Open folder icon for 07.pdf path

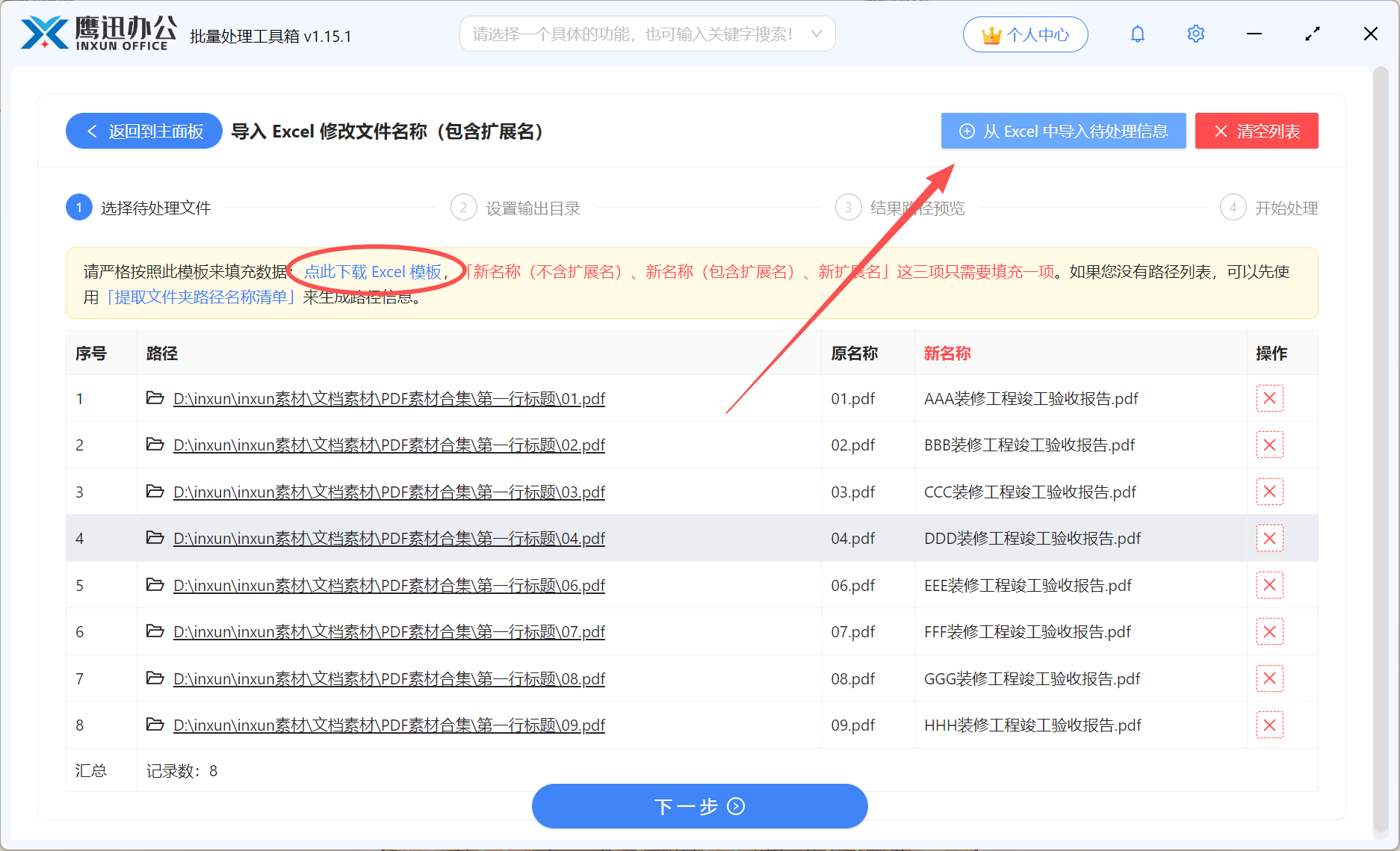pos(155,631)
